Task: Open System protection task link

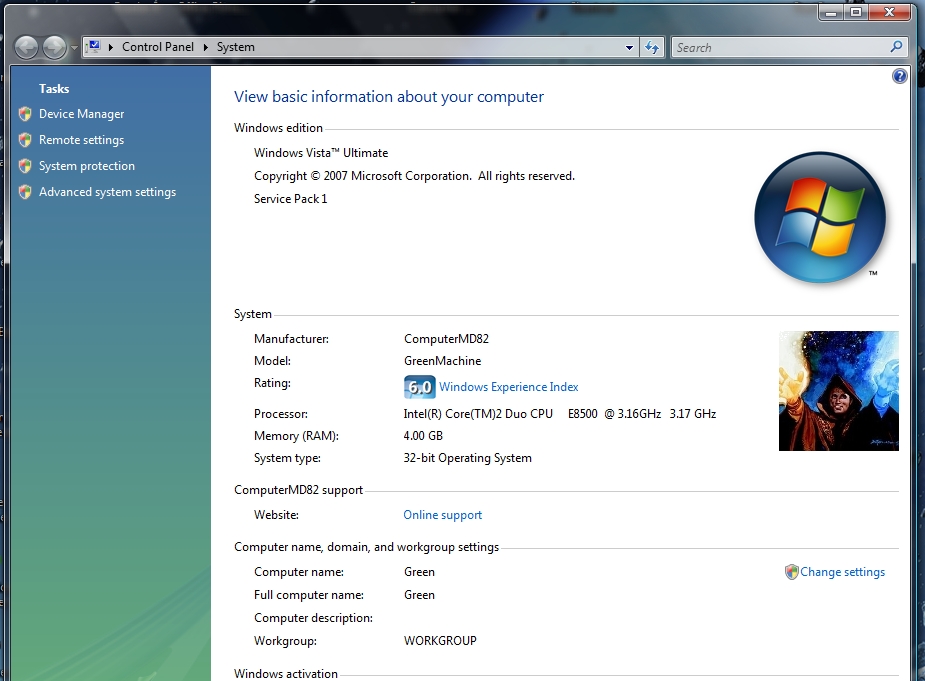Action: pyautogui.click(x=87, y=166)
